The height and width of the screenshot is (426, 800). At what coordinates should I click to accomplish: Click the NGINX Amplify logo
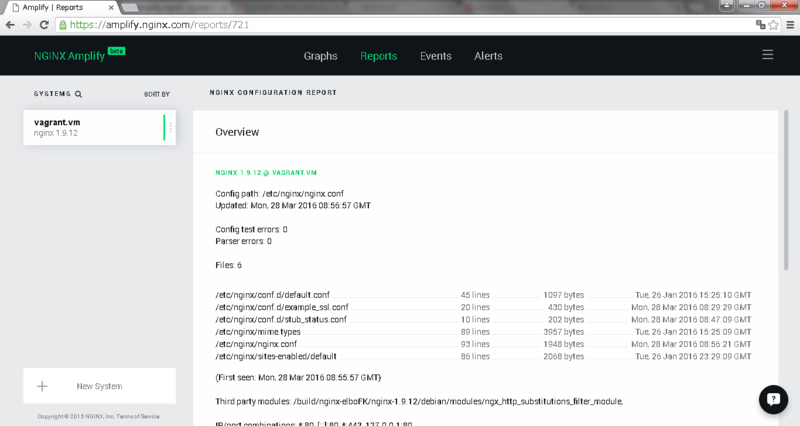(80, 55)
